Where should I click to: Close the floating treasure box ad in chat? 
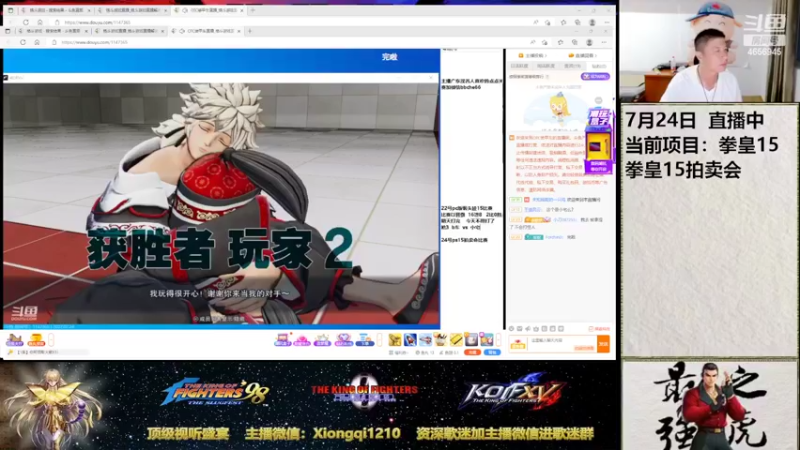[598, 101]
